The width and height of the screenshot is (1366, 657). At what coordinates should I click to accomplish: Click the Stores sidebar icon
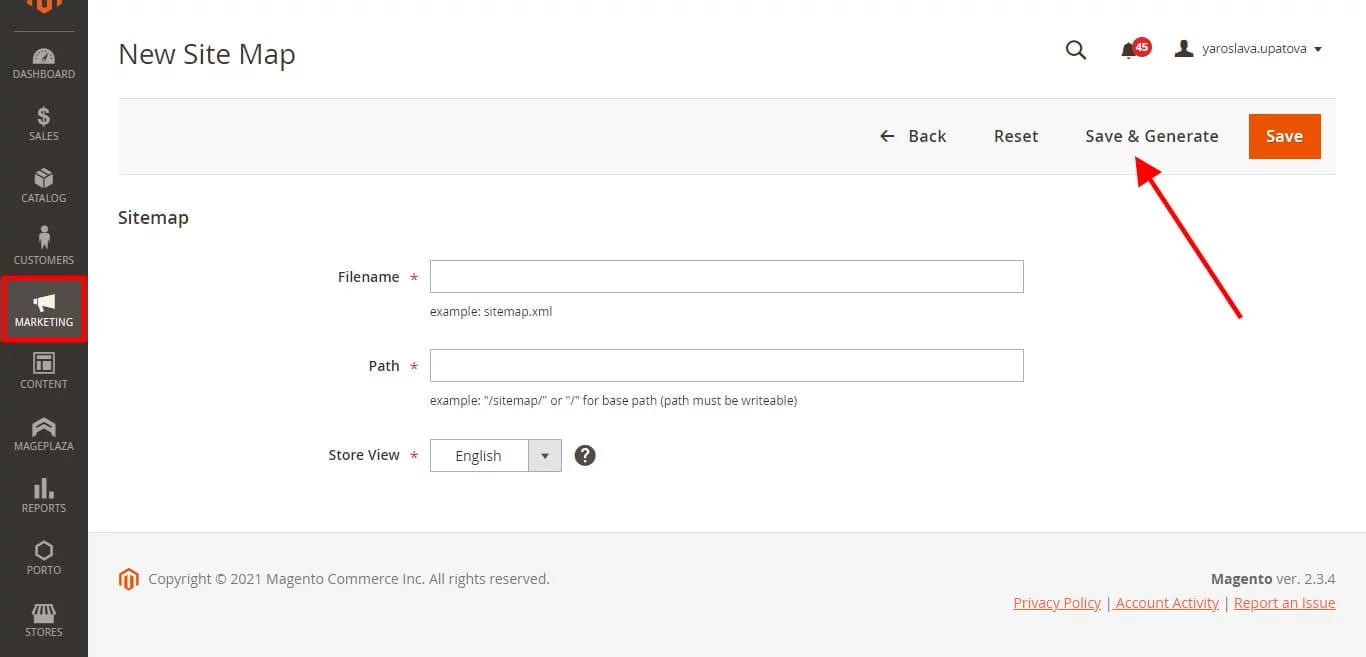coord(43,617)
